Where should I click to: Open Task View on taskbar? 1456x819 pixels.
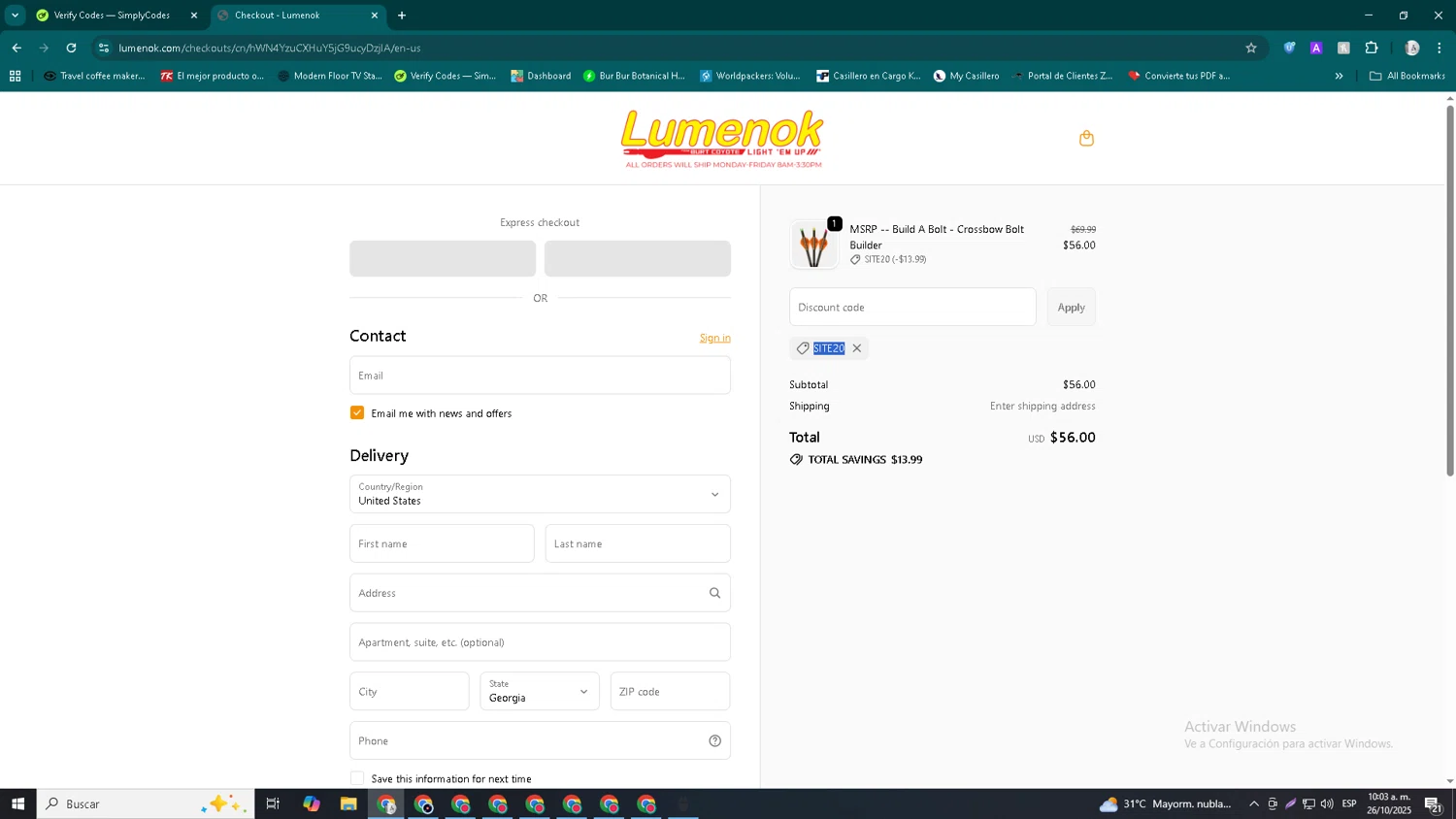[273, 803]
